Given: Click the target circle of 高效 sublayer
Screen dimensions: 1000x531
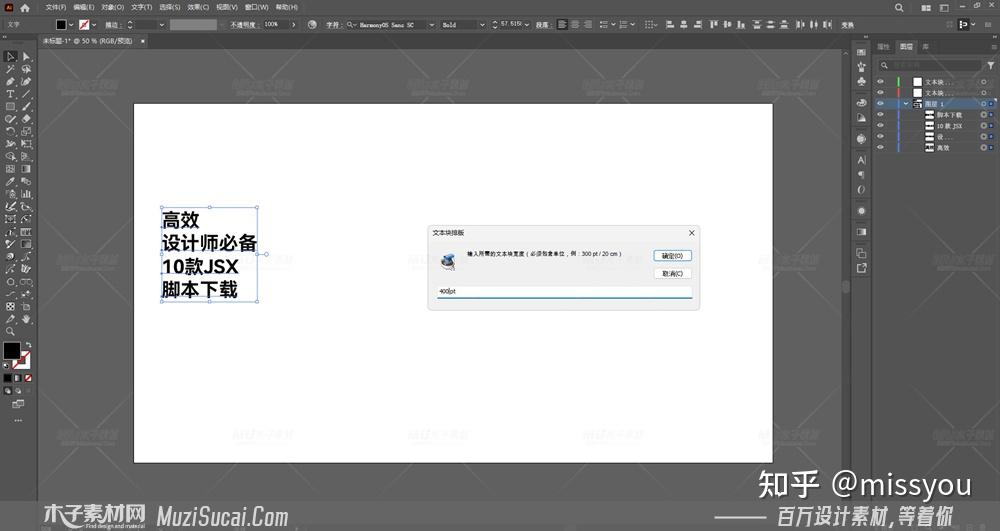Looking at the screenshot, I should [983, 147].
